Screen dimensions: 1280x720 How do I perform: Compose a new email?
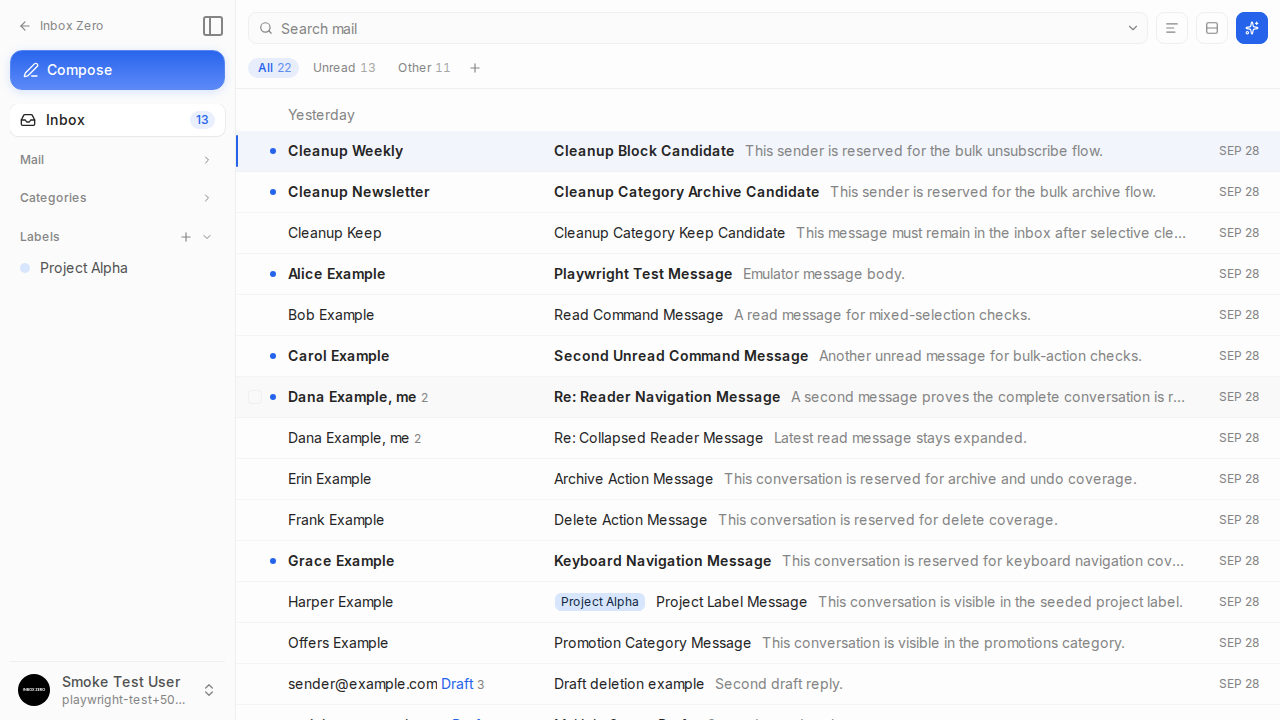point(117,70)
